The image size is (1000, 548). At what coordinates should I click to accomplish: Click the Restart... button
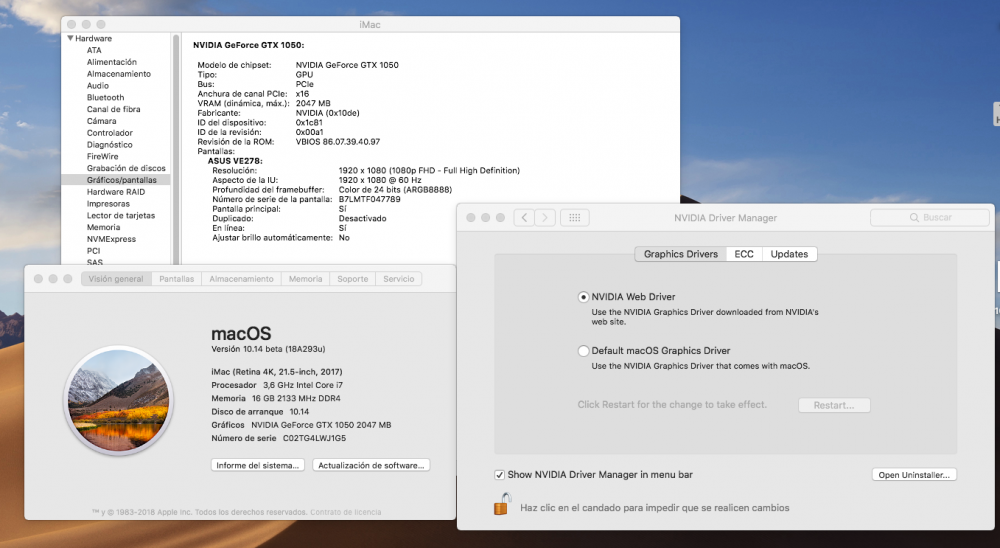coord(834,405)
